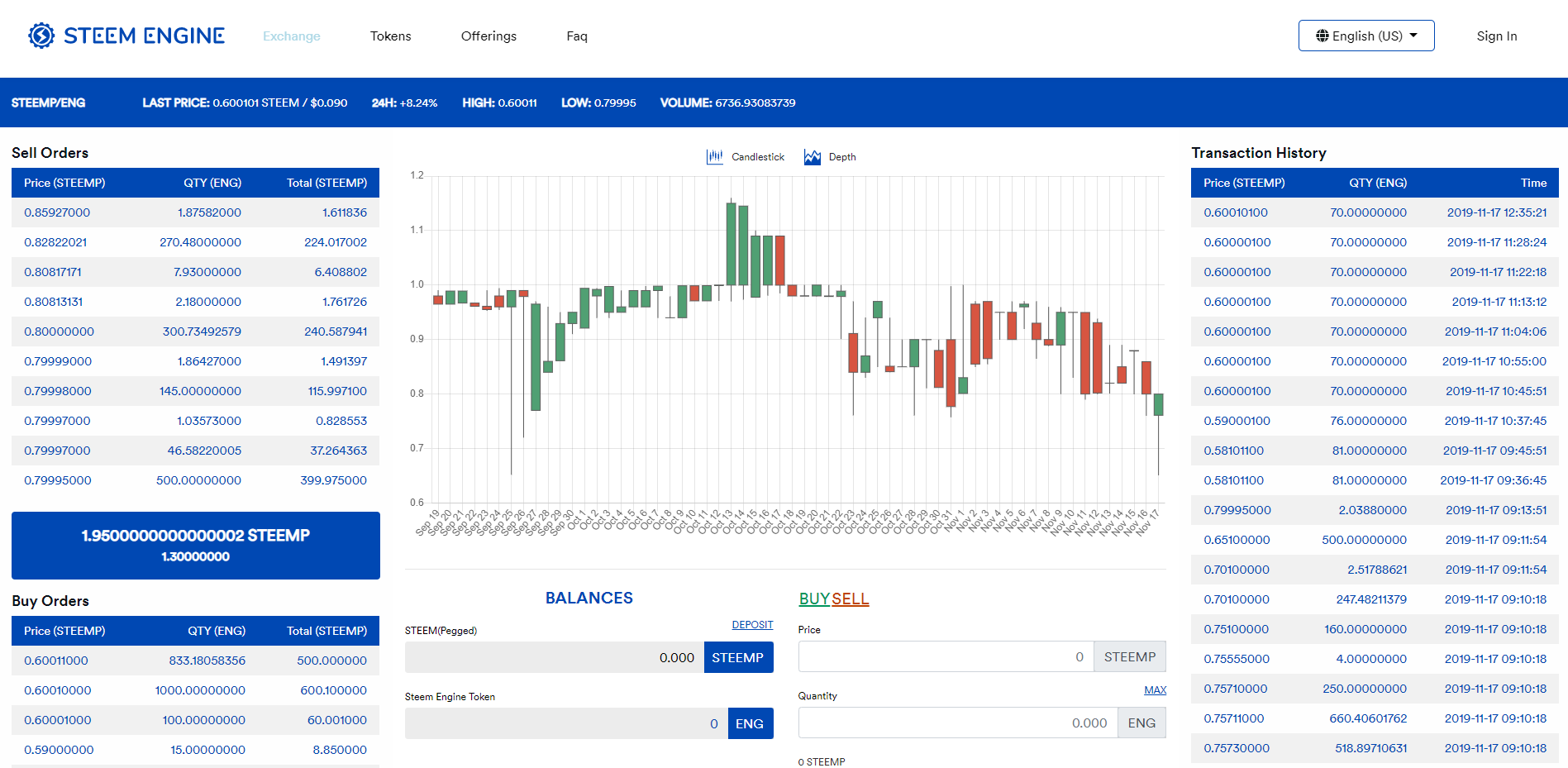Select sell order at price 0.79999000
1568x768 pixels.
click(195, 361)
